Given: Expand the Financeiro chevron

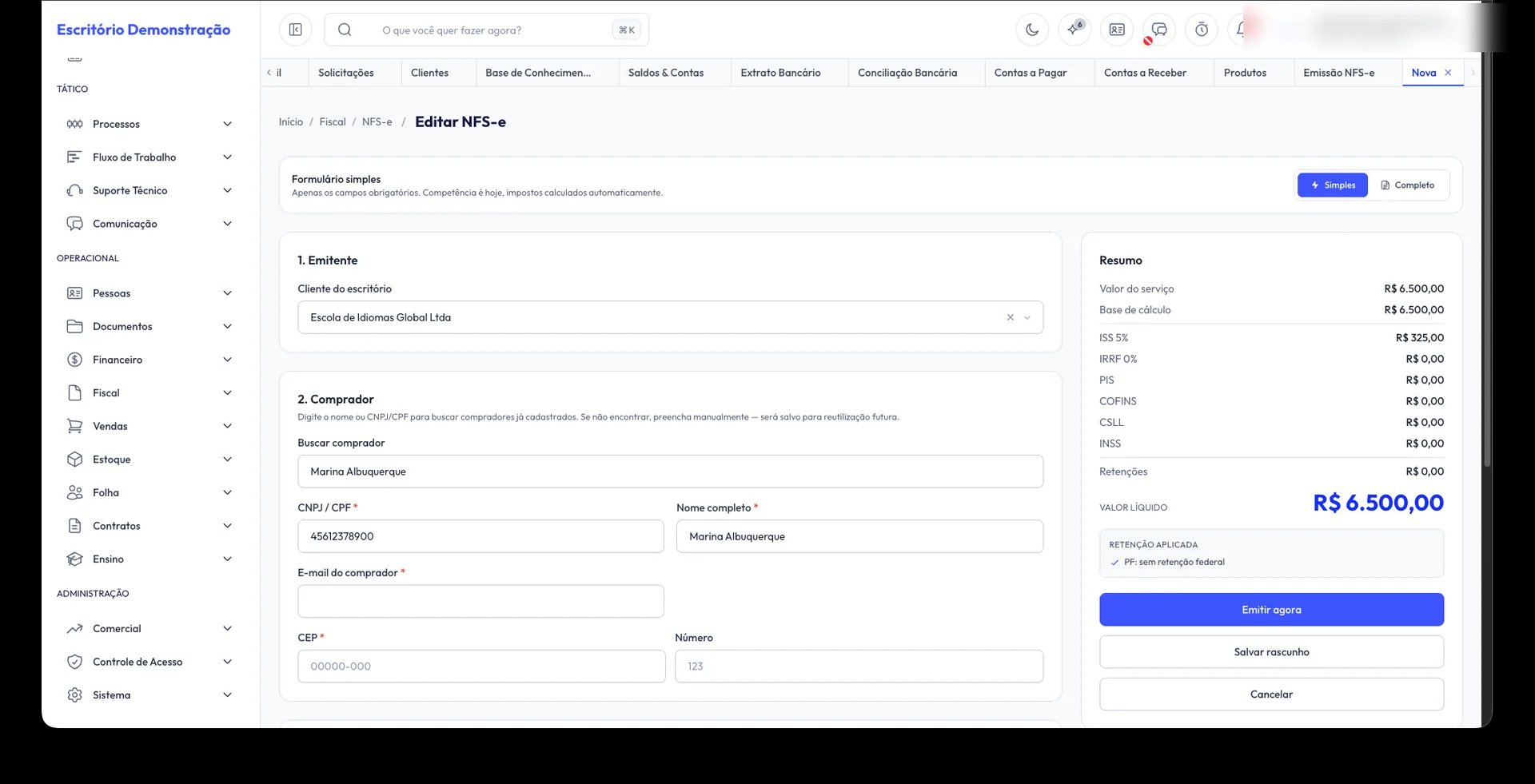Looking at the screenshot, I should click(x=227, y=360).
